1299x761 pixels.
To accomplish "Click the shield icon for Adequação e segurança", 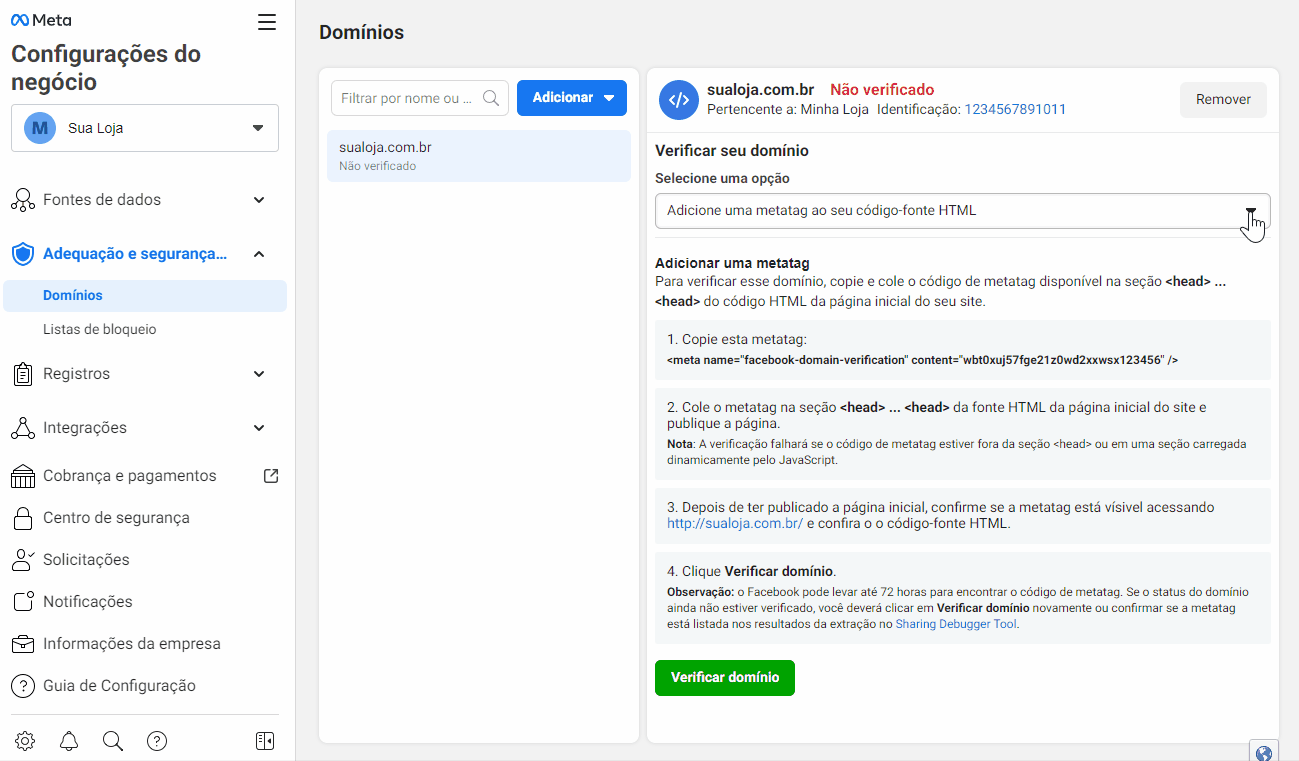I will (x=22, y=254).
